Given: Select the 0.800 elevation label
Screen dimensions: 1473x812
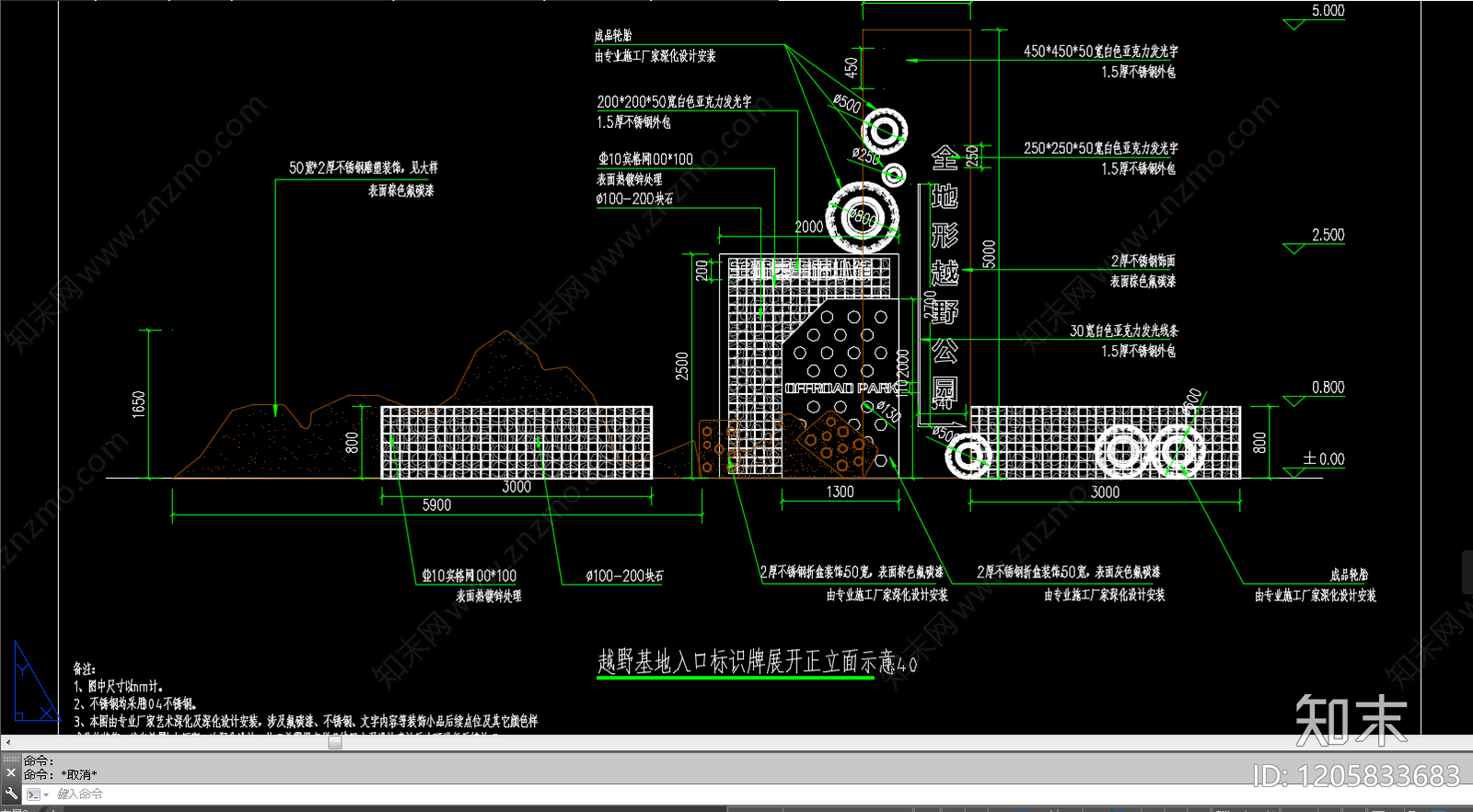Looking at the screenshot, I should click(1328, 388).
